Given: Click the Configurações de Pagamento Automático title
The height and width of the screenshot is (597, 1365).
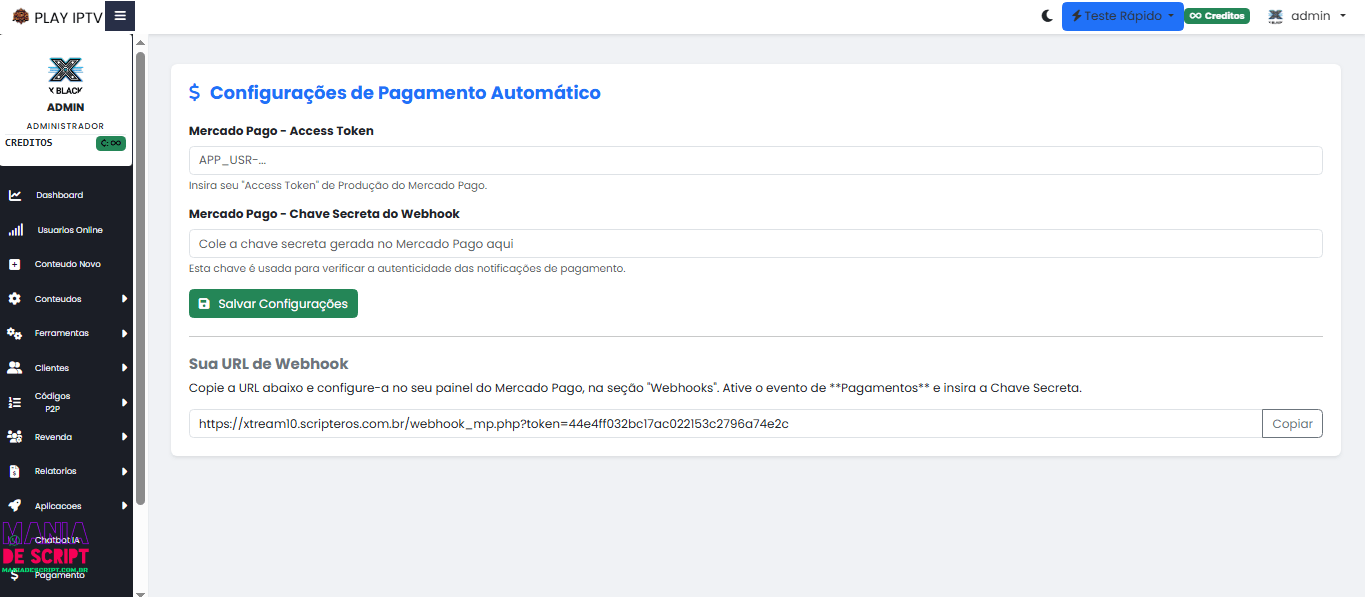Looking at the screenshot, I should pos(405,93).
